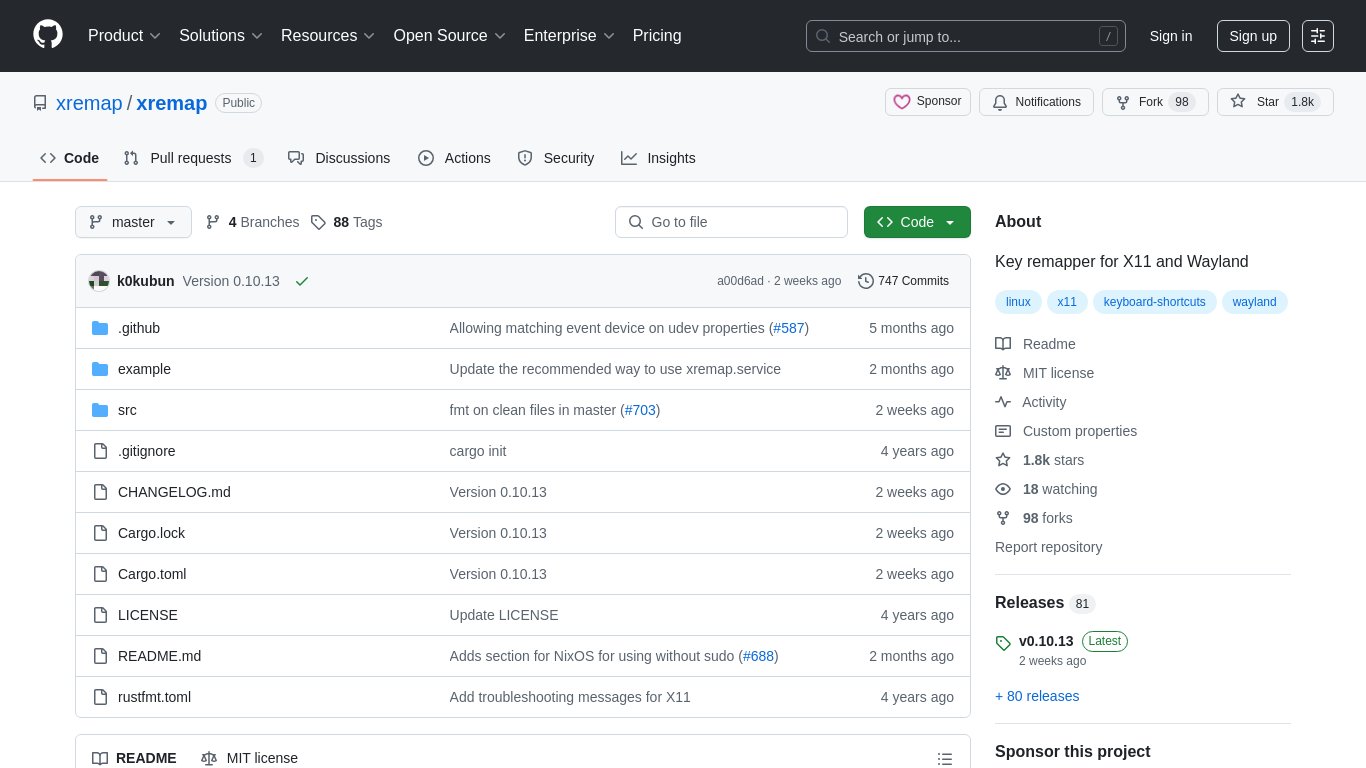1366x768 pixels.
Task: Click the Sign up button
Action: [1252, 36]
